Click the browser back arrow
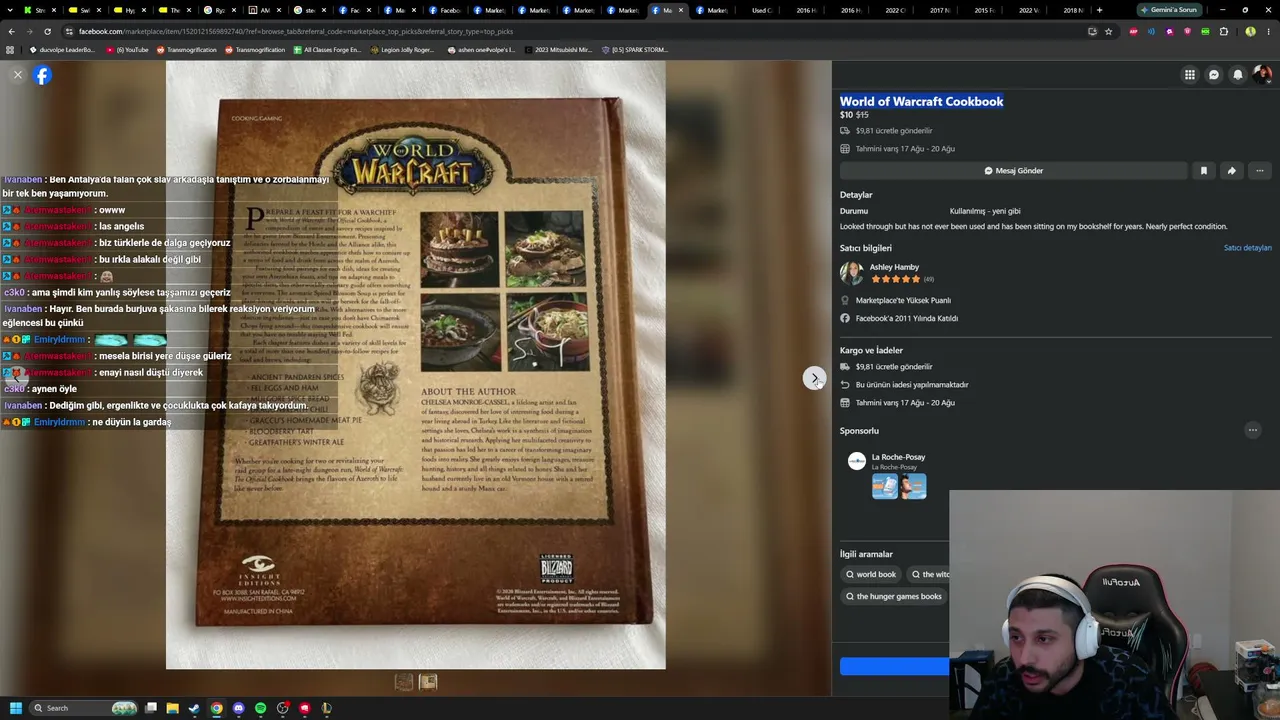Screen dimensions: 1280x720 coord(11,31)
